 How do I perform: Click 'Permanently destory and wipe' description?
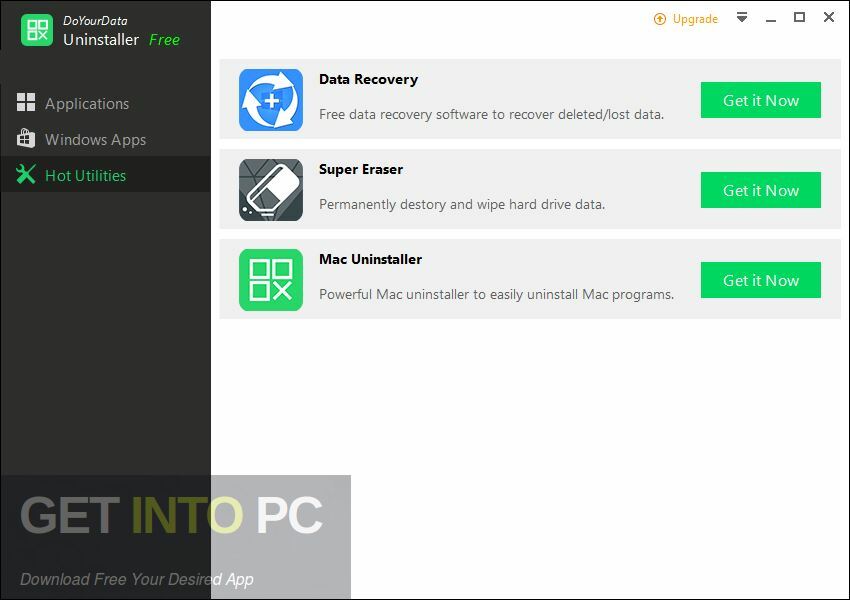(462, 204)
